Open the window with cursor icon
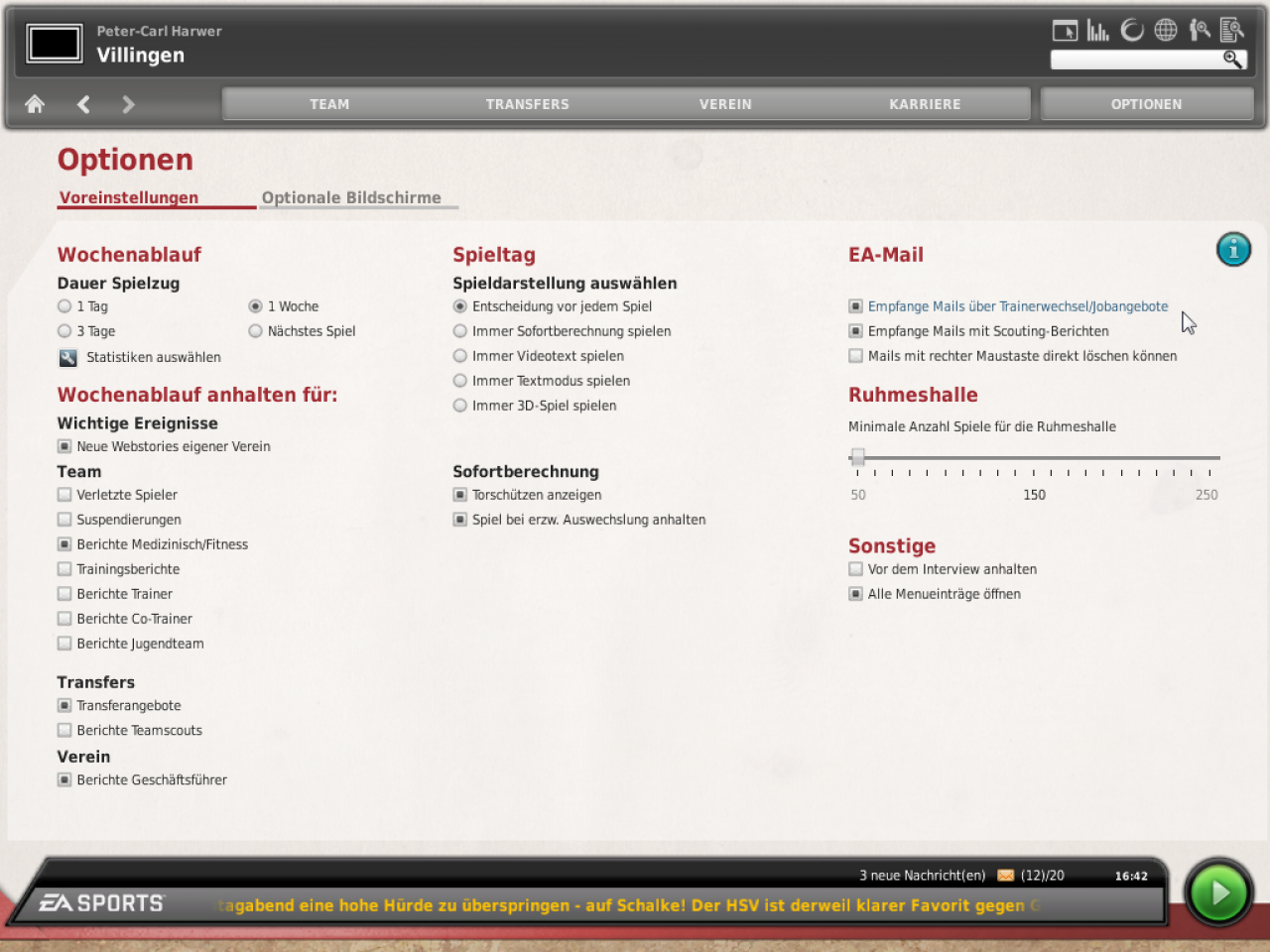Image resolution: width=1270 pixels, height=952 pixels. tap(1065, 31)
